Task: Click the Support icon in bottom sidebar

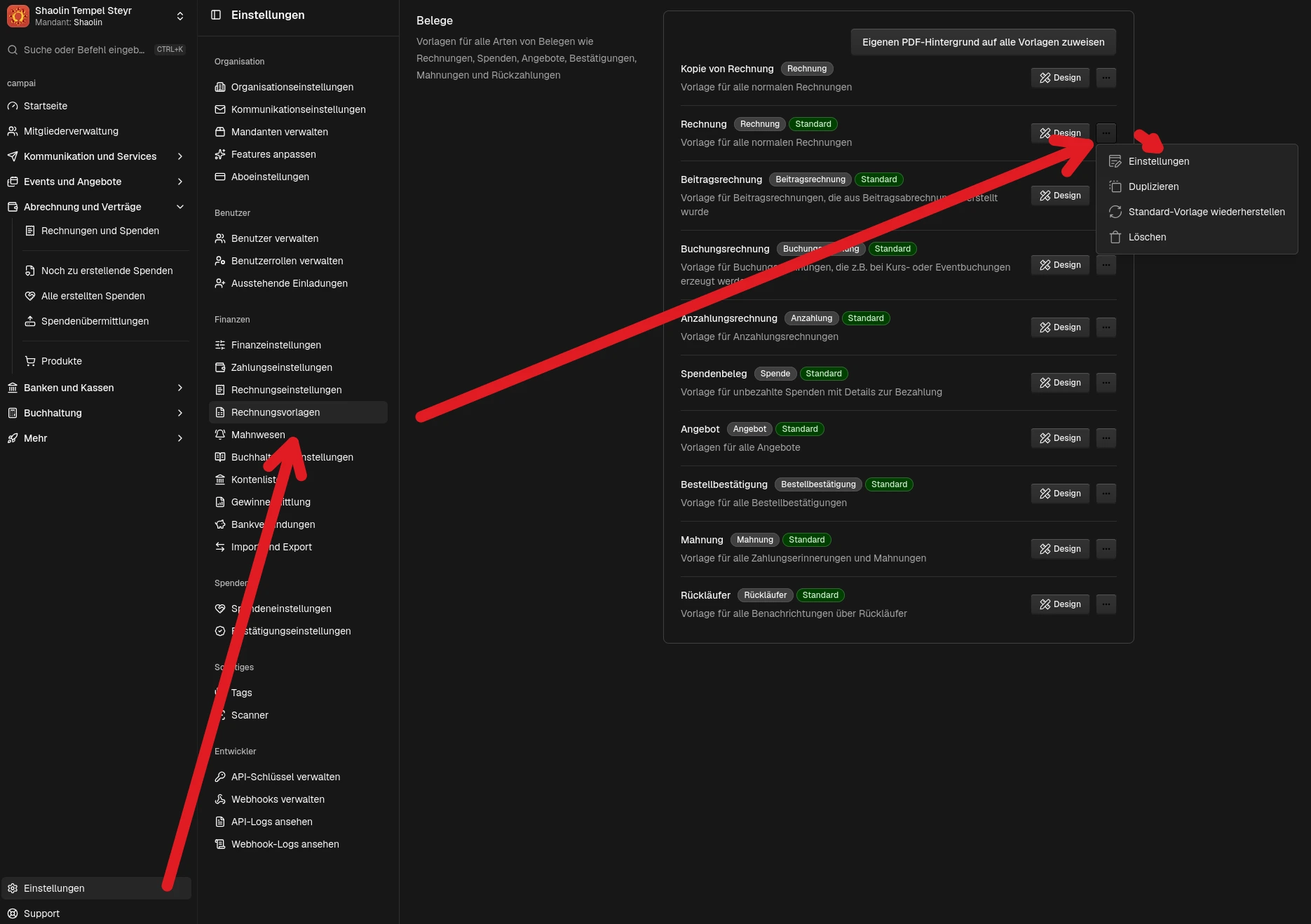Action: pos(13,913)
